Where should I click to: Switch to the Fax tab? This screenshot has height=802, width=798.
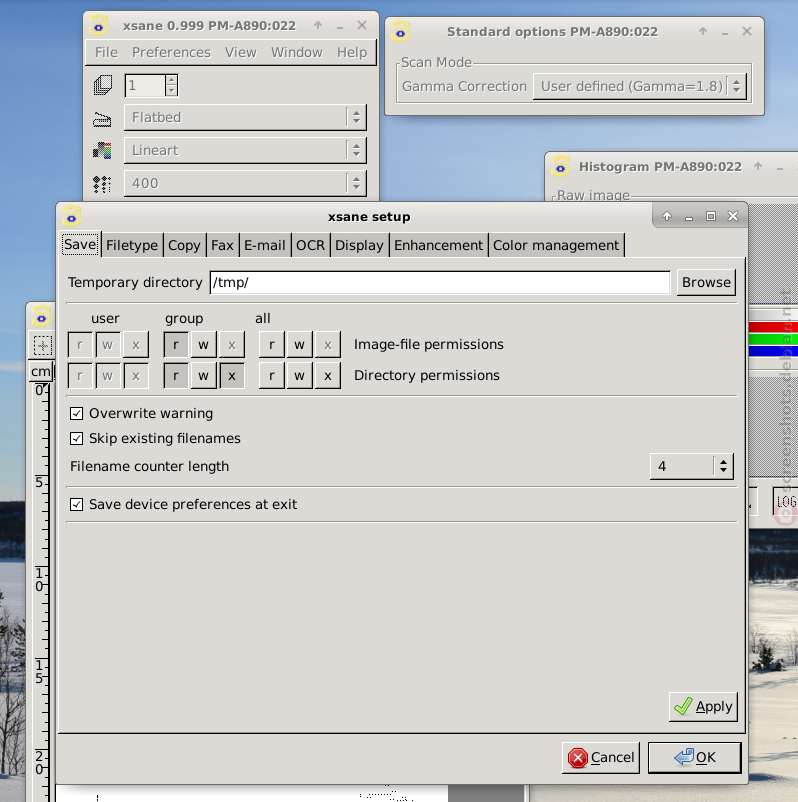(222, 245)
